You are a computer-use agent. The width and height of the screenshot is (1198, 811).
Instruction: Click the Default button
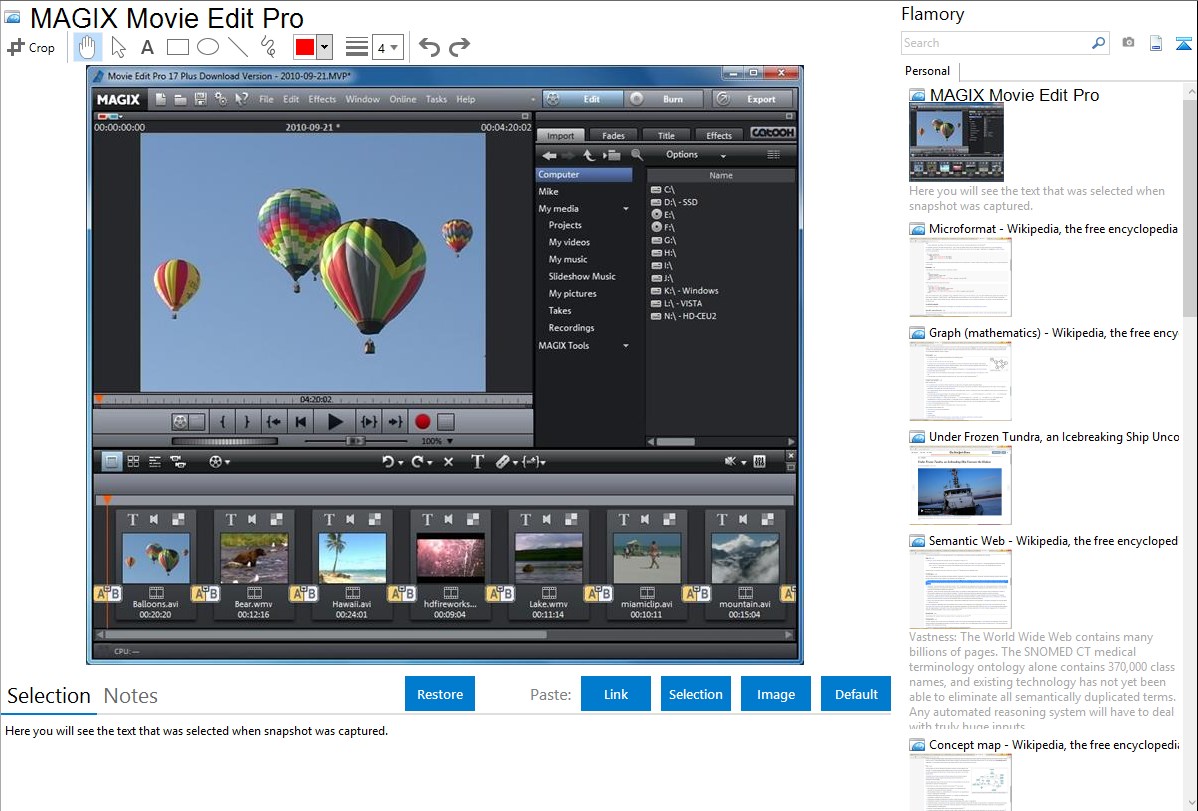click(x=856, y=694)
